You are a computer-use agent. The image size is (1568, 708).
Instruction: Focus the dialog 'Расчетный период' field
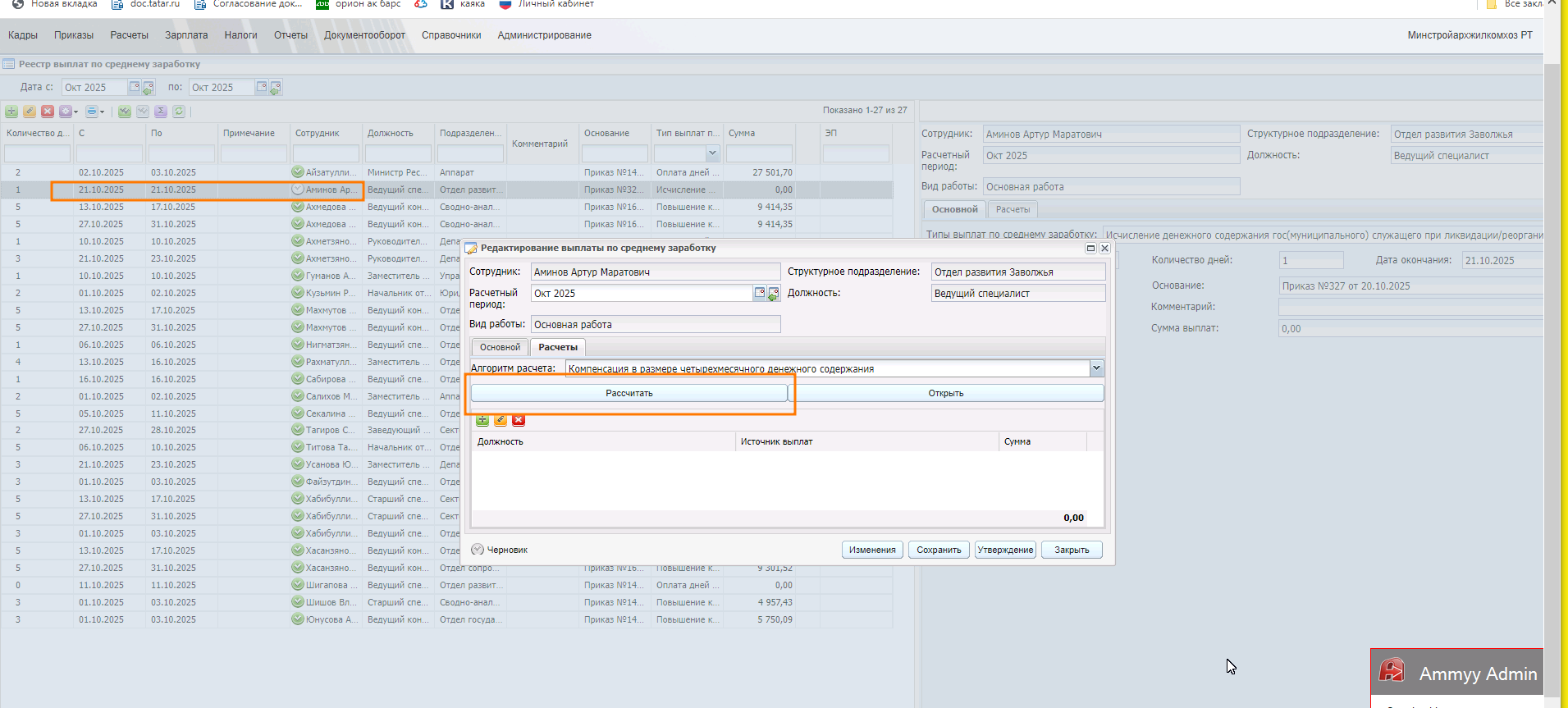point(642,293)
